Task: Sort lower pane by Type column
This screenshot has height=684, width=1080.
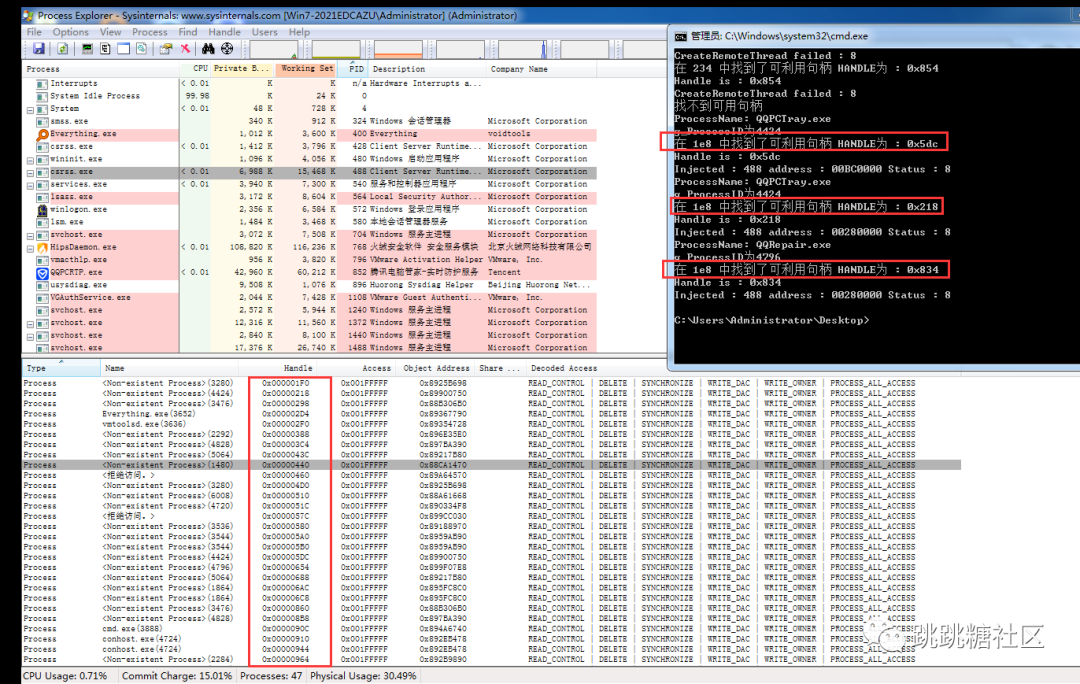Action: click(x=61, y=369)
